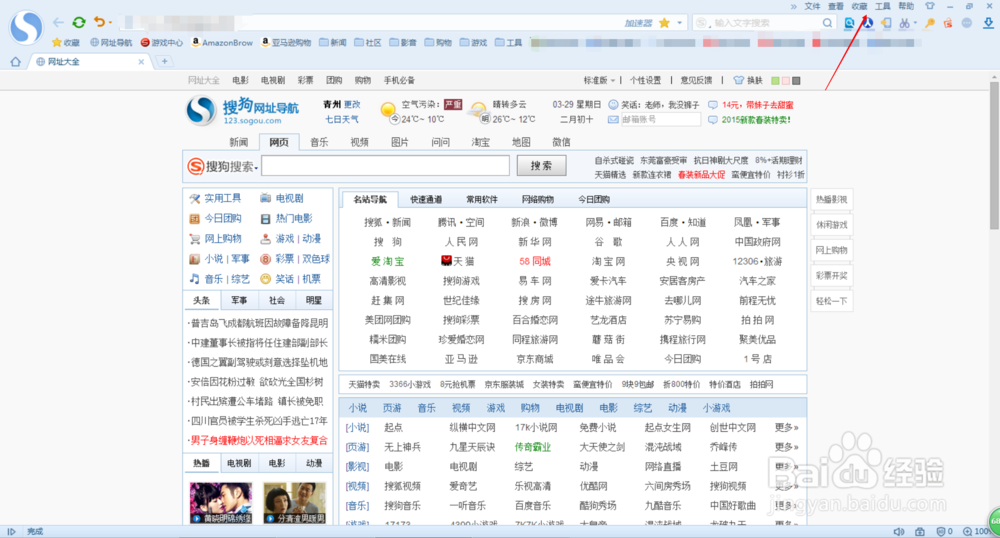Click the search magnifier in browser search box
1000x538 pixels.
click(x=827, y=23)
